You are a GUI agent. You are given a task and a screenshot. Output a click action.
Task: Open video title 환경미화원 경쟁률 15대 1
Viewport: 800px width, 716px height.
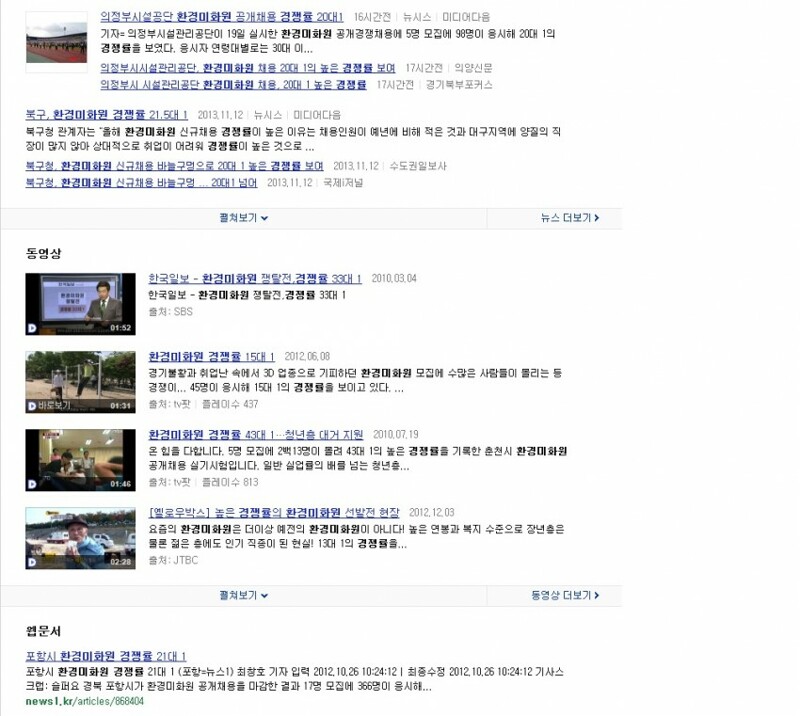click(211, 357)
